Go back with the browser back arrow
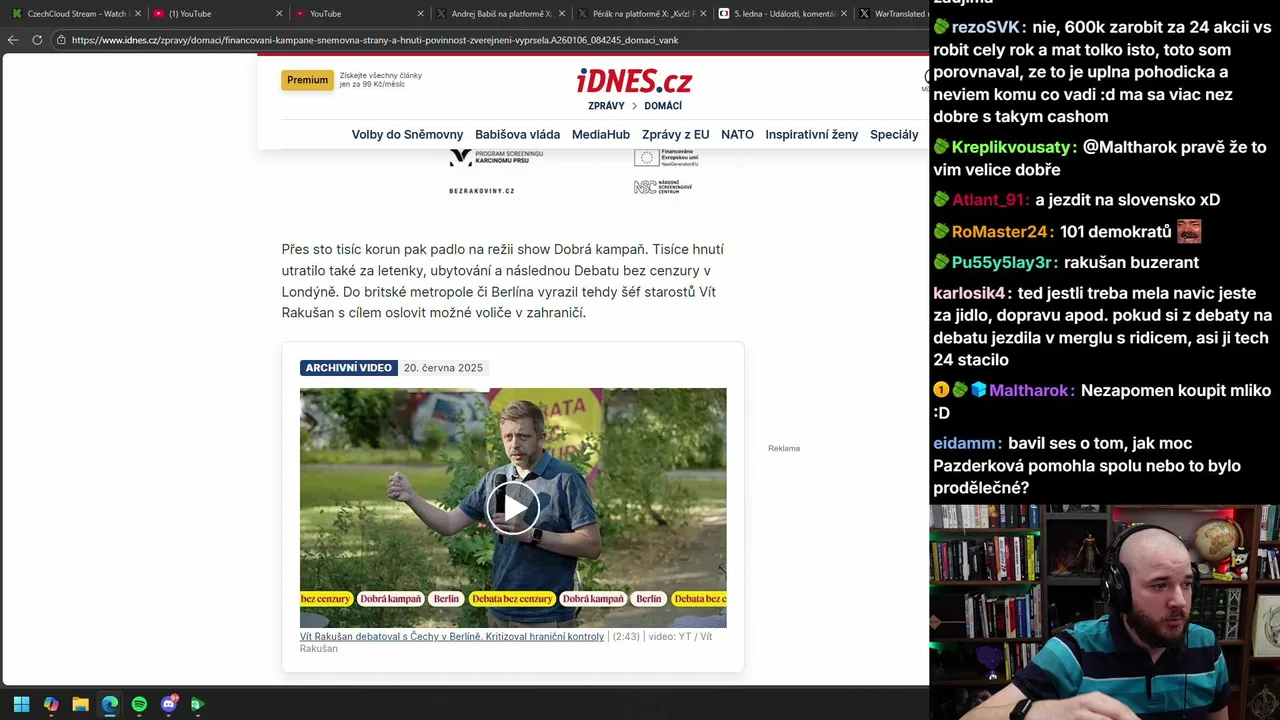The width and height of the screenshot is (1280, 720). coord(13,40)
